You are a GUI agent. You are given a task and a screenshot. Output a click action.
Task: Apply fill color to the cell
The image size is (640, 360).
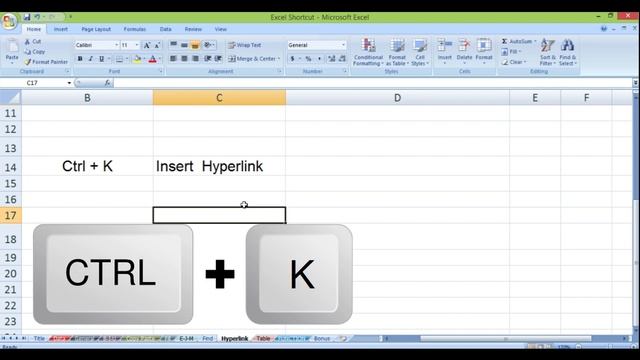(x=137, y=59)
